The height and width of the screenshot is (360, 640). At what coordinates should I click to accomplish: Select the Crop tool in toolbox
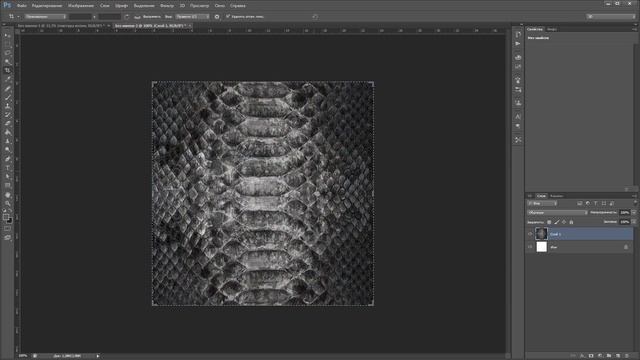pyautogui.click(x=7, y=70)
